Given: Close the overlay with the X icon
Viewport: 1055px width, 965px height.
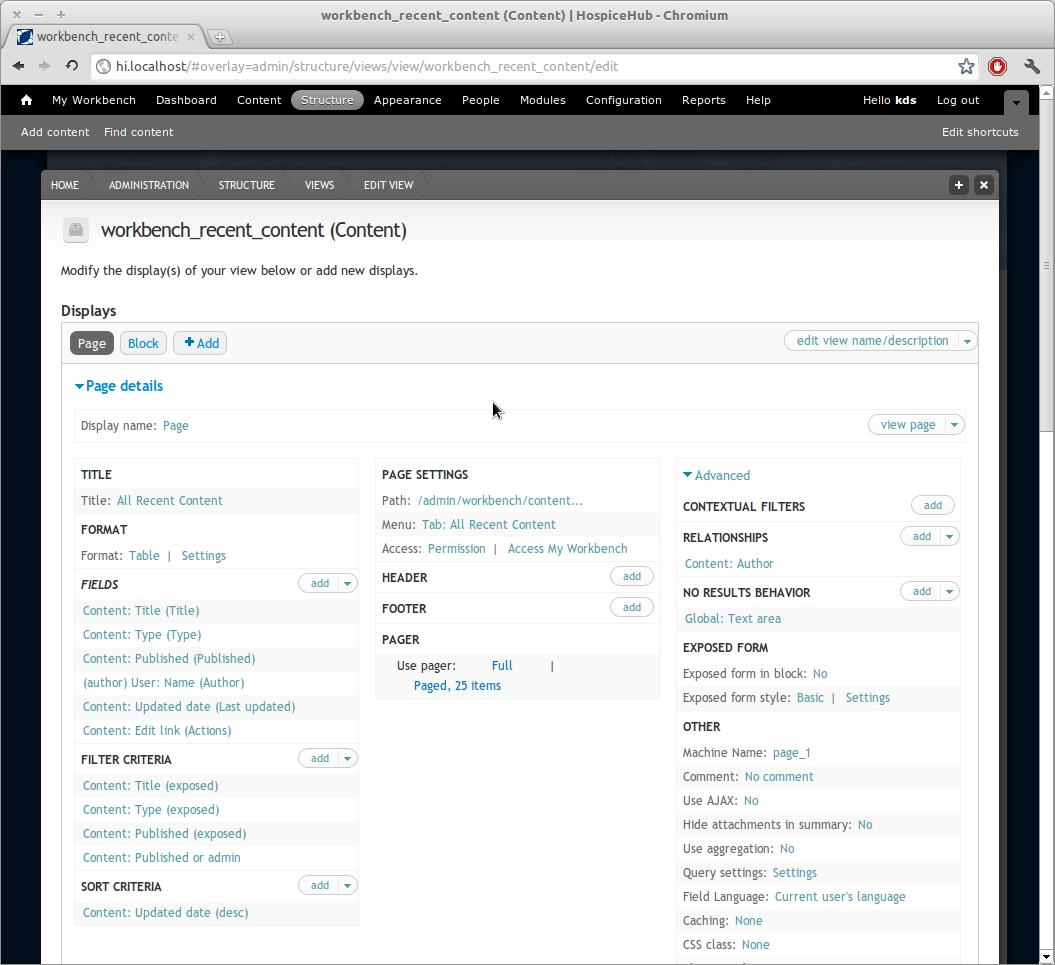Looking at the screenshot, I should tap(984, 185).
